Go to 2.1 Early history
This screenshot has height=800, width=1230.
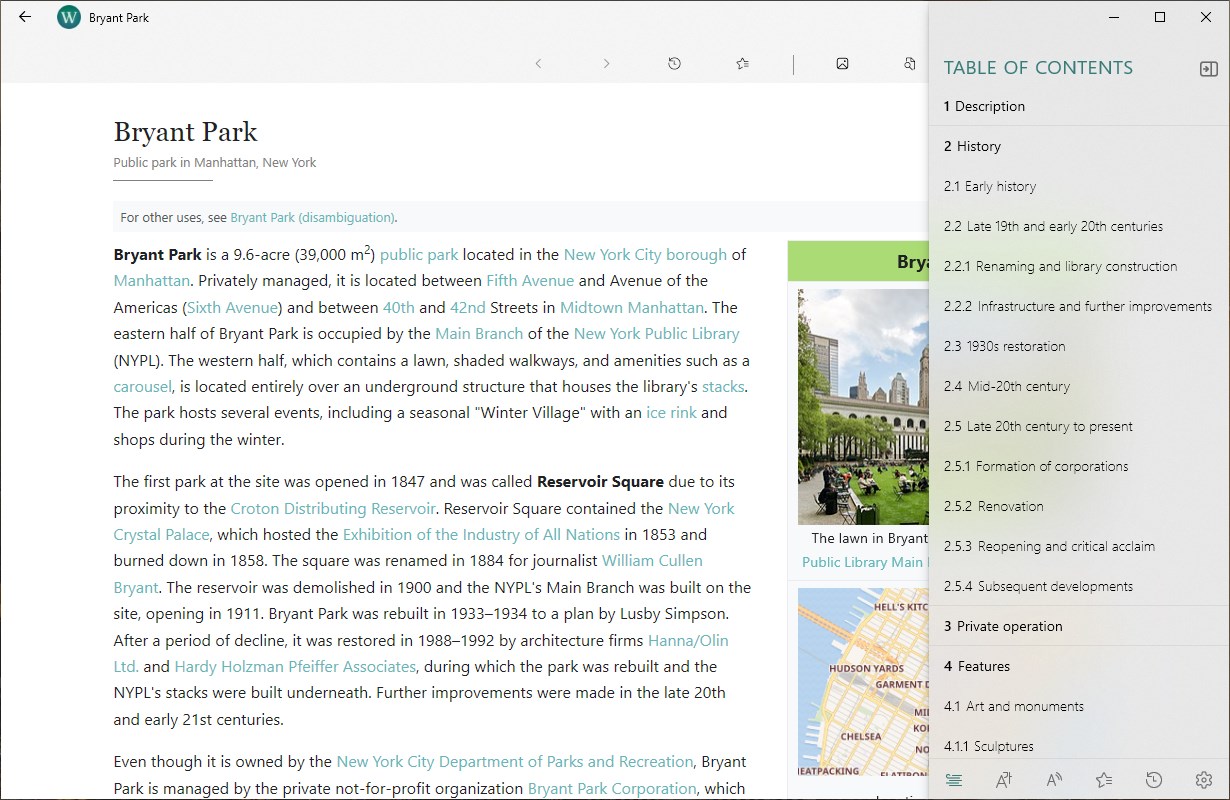click(x=1079, y=186)
